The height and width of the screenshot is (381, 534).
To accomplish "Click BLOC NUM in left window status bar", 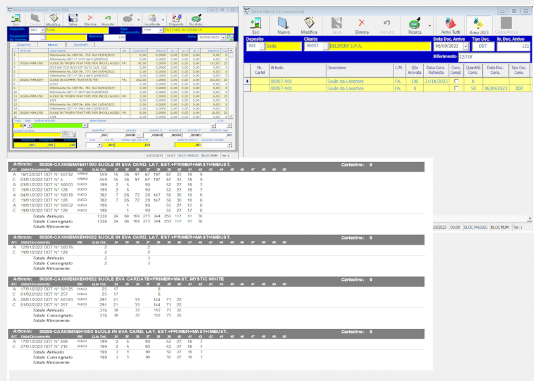I will coord(210,156).
